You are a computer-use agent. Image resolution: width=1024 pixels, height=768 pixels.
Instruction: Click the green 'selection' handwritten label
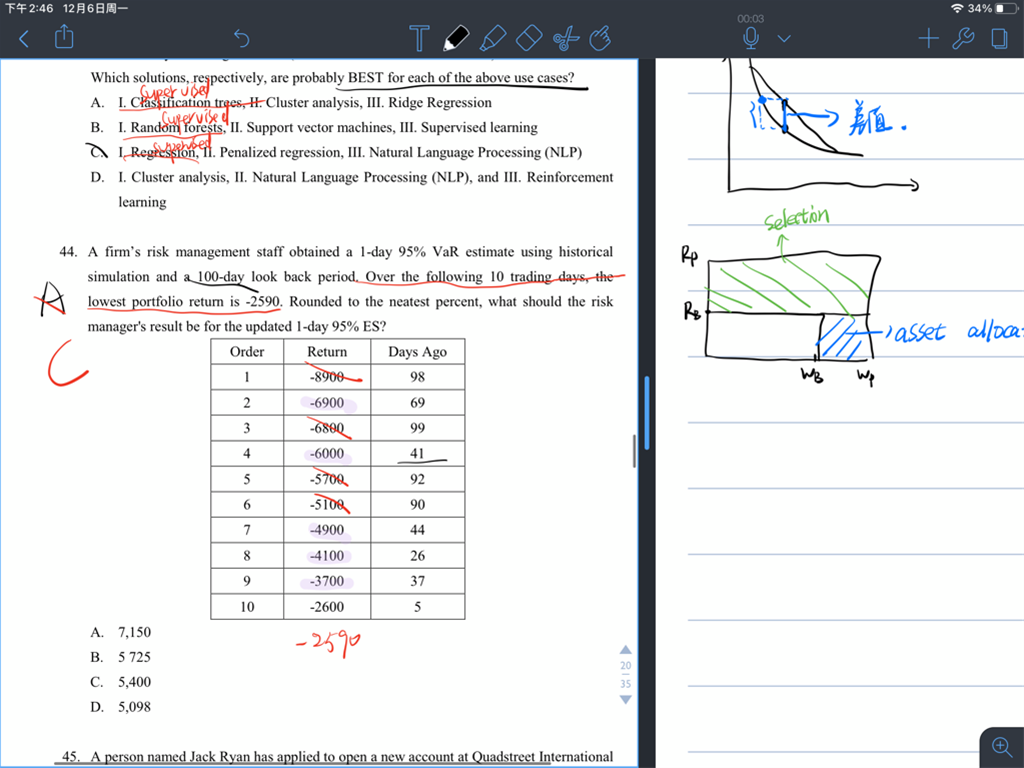[x=797, y=218]
